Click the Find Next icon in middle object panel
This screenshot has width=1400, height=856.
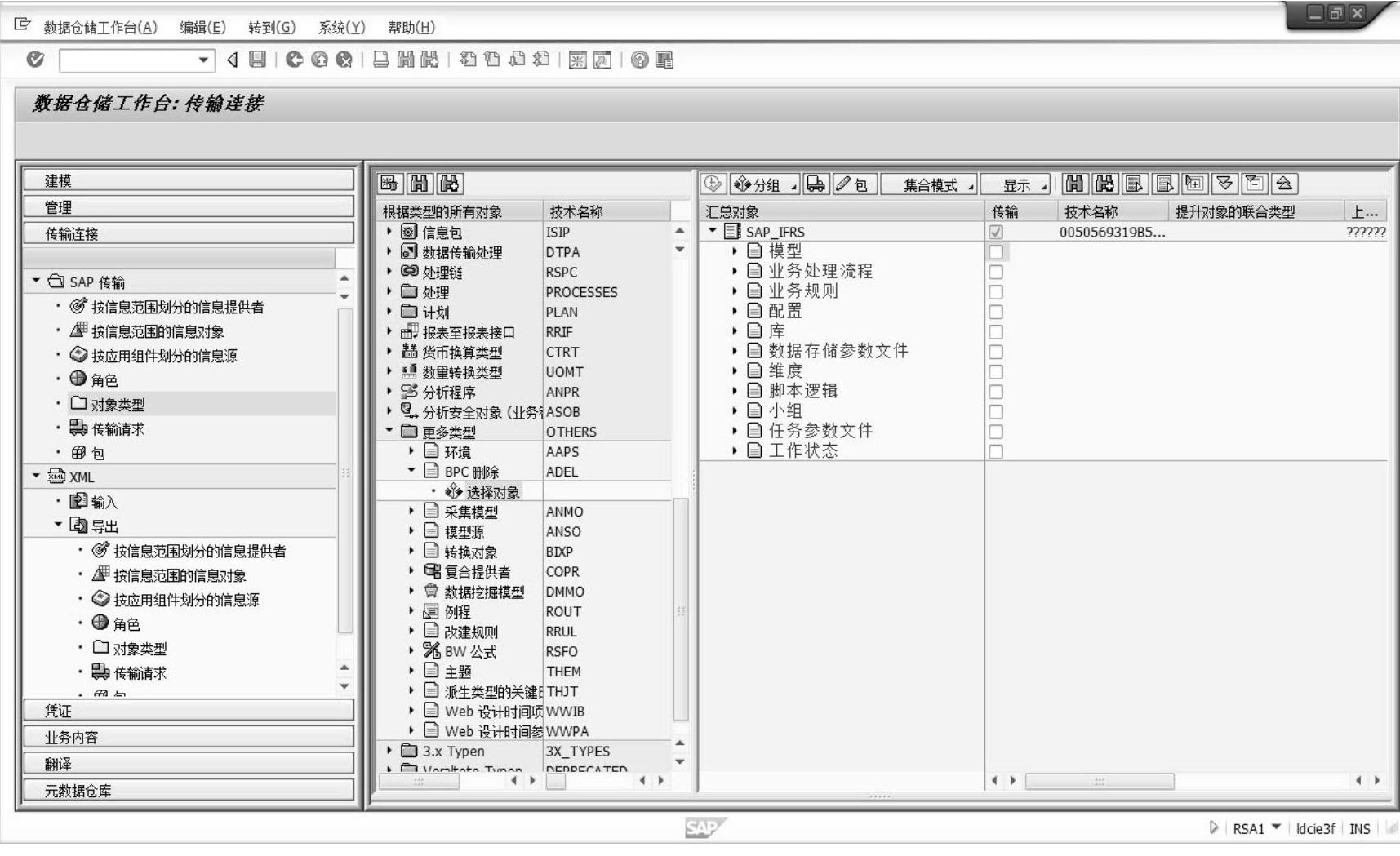tap(449, 184)
